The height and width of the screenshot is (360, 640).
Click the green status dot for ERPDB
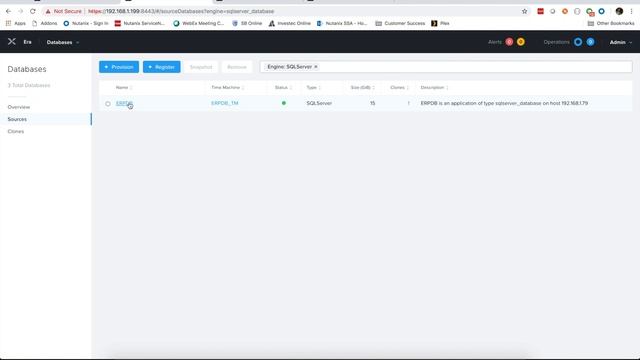[284, 103]
